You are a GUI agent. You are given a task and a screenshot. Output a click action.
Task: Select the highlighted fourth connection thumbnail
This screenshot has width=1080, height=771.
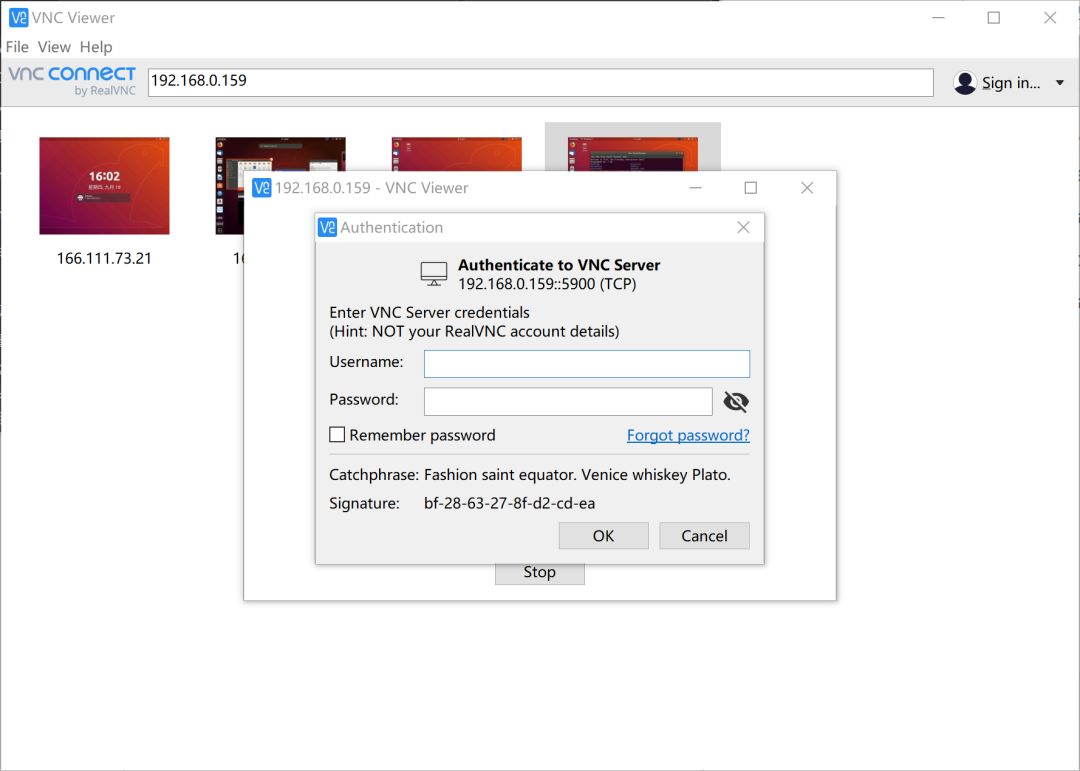(x=632, y=154)
